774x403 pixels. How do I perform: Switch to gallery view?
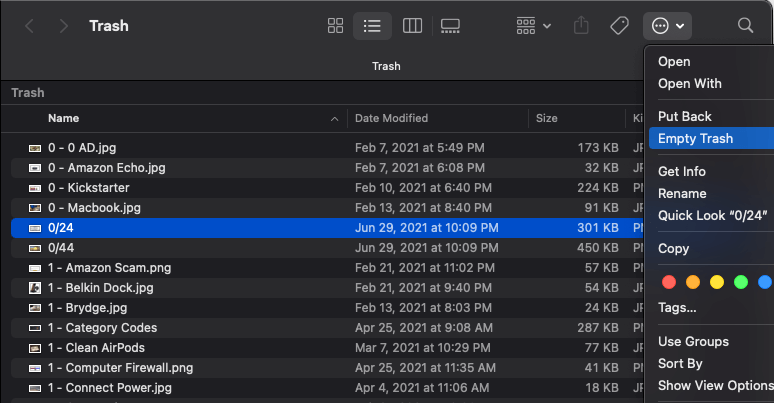[450, 26]
